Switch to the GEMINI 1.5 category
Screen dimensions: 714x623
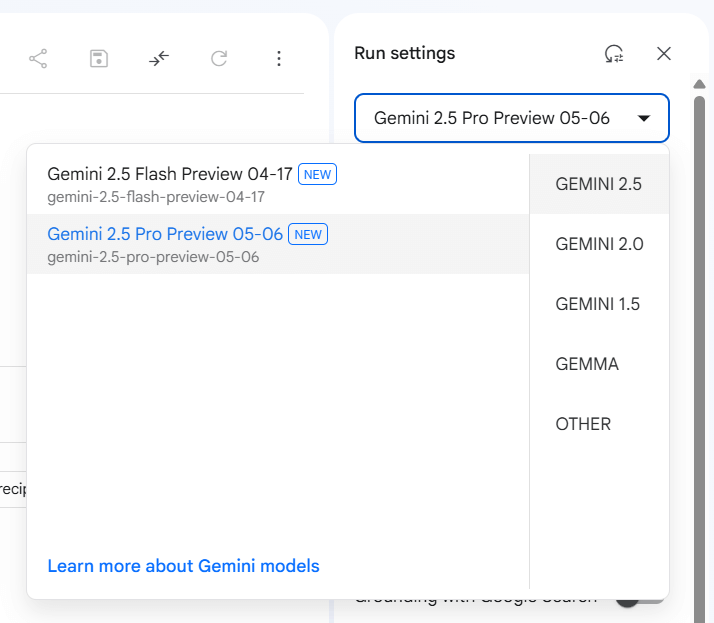(x=599, y=304)
